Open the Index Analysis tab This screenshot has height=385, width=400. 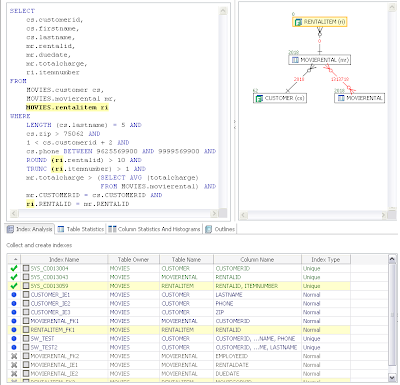(30, 229)
